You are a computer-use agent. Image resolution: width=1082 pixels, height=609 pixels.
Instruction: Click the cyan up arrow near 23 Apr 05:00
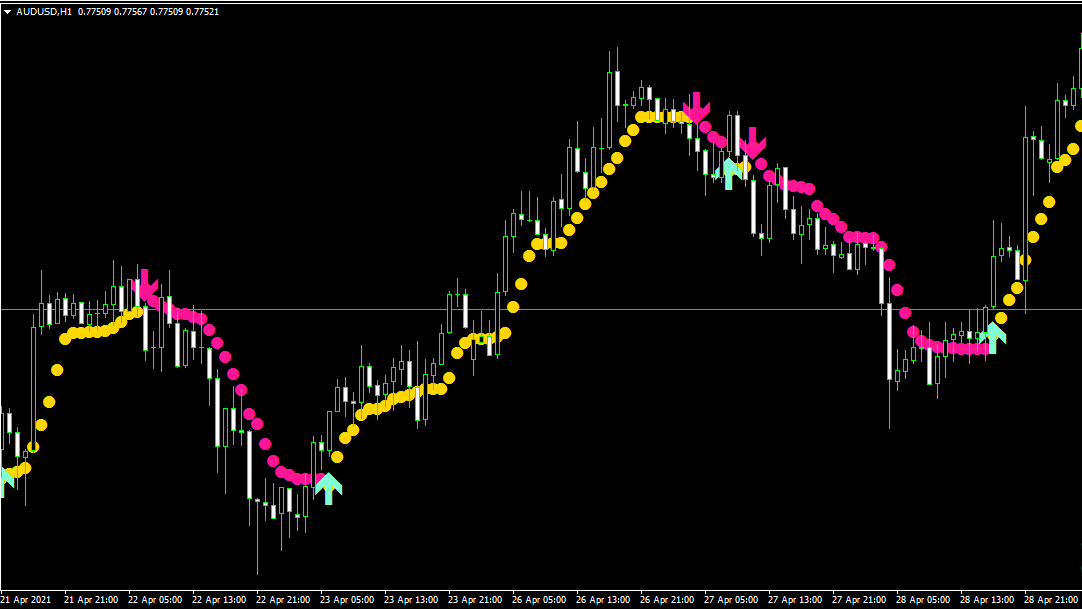pos(328,488)
